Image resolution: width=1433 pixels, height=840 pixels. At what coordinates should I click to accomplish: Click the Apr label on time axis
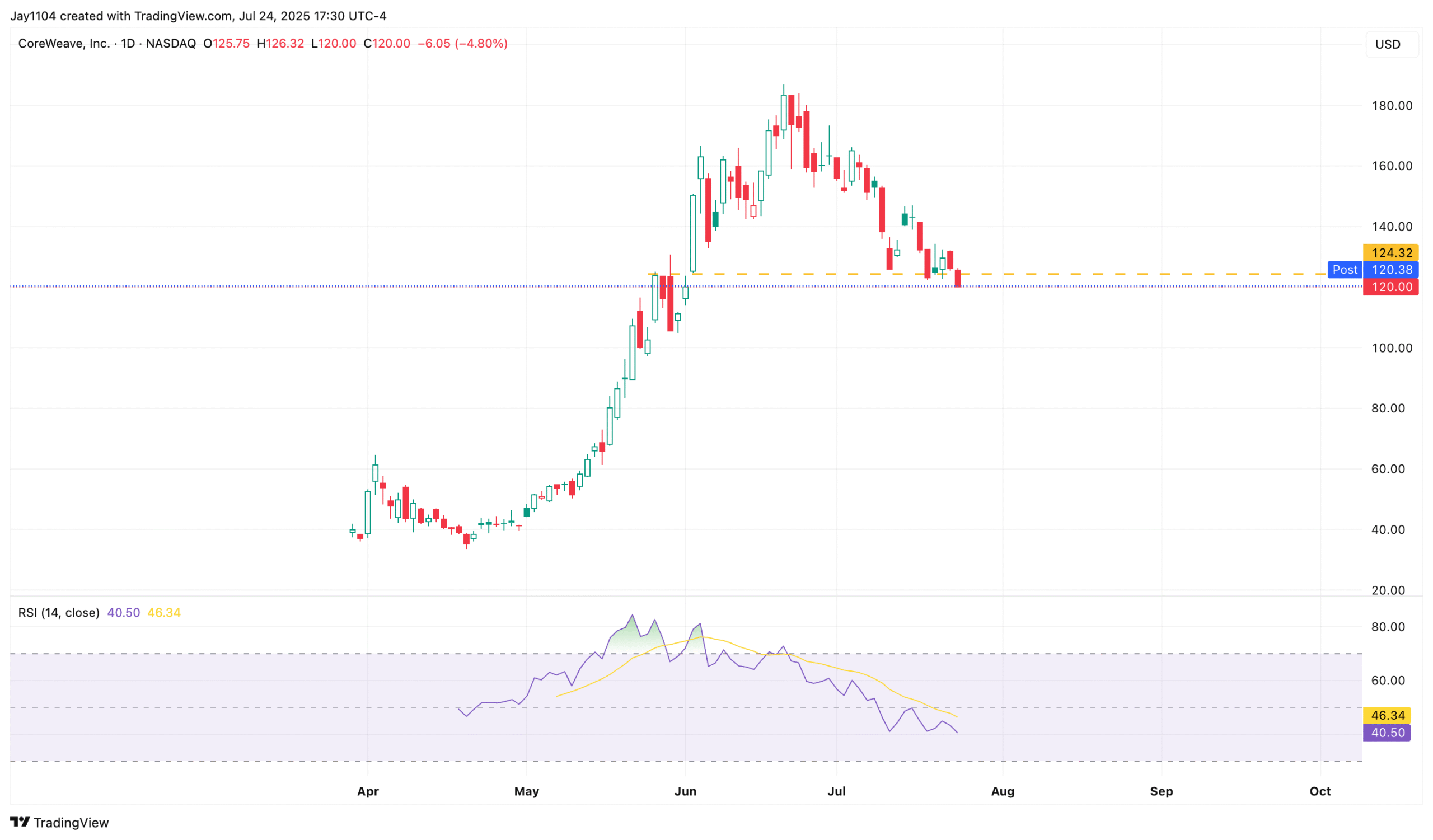coord(368,791)
